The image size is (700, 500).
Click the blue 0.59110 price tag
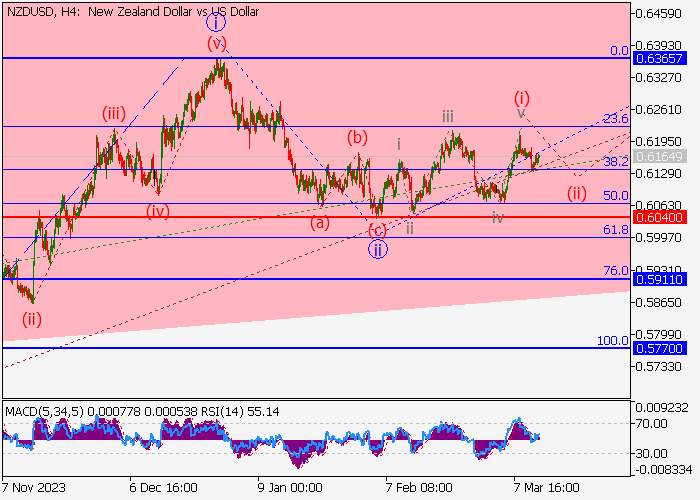[x=659, y=279]
